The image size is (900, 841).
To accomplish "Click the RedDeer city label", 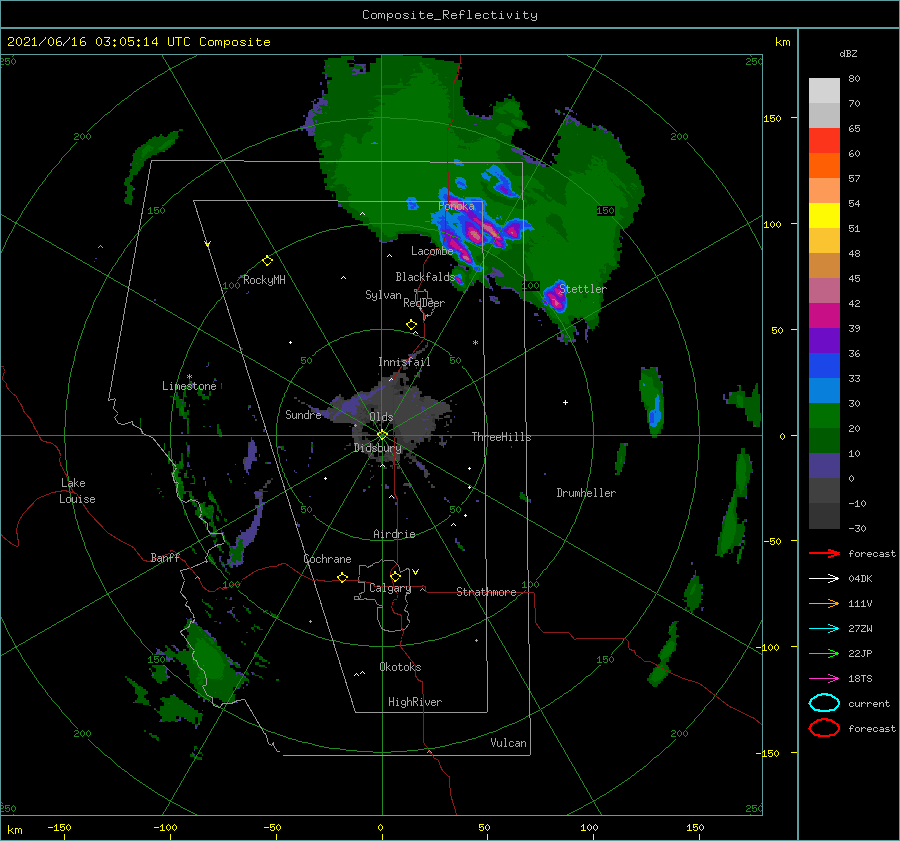I will tap(424, 303).
